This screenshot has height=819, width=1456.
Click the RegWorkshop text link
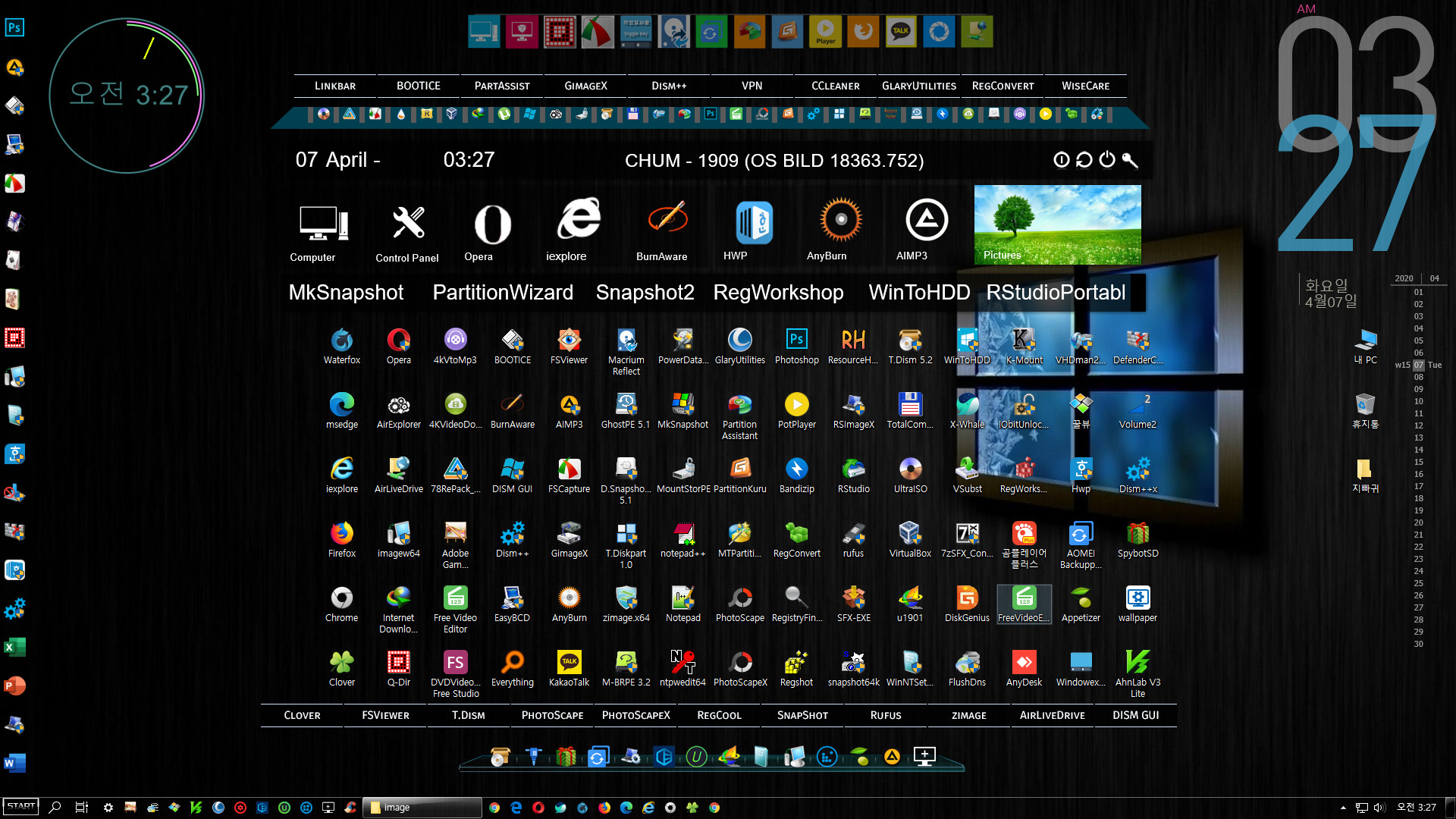pos(778,293)
